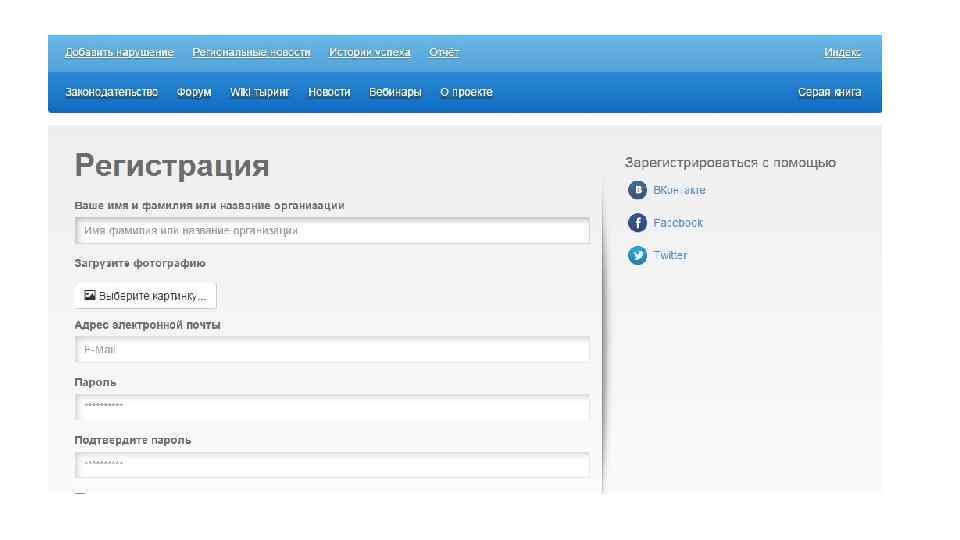Click the Facebook round icon
This screenshot has height=540, width=960.
pos(637,222)
